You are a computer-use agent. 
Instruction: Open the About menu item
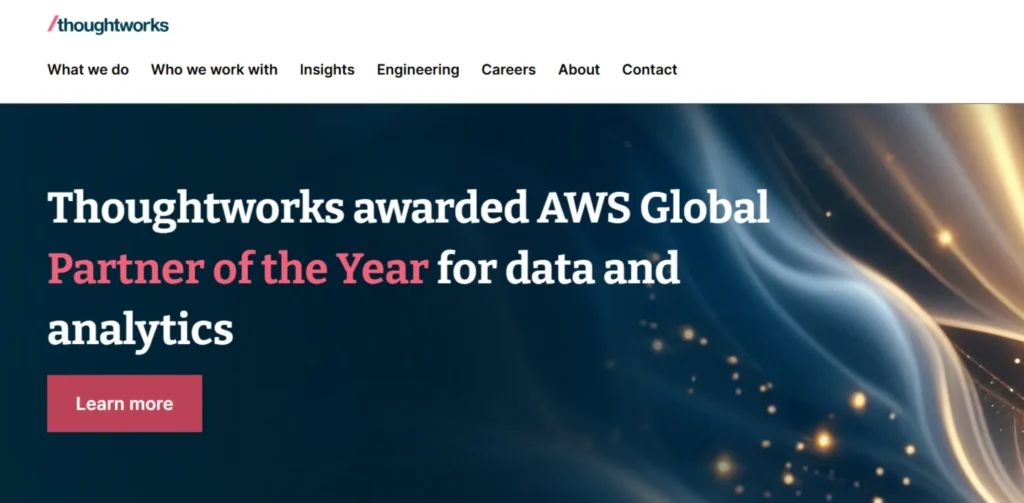(x=579, y=70)
